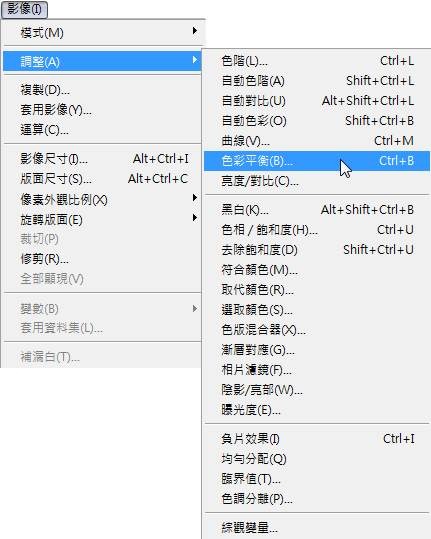This screenshot has width=431, height=539.
Task: Select 黑白(K) adjustment
Action: [x=317, y=210]
